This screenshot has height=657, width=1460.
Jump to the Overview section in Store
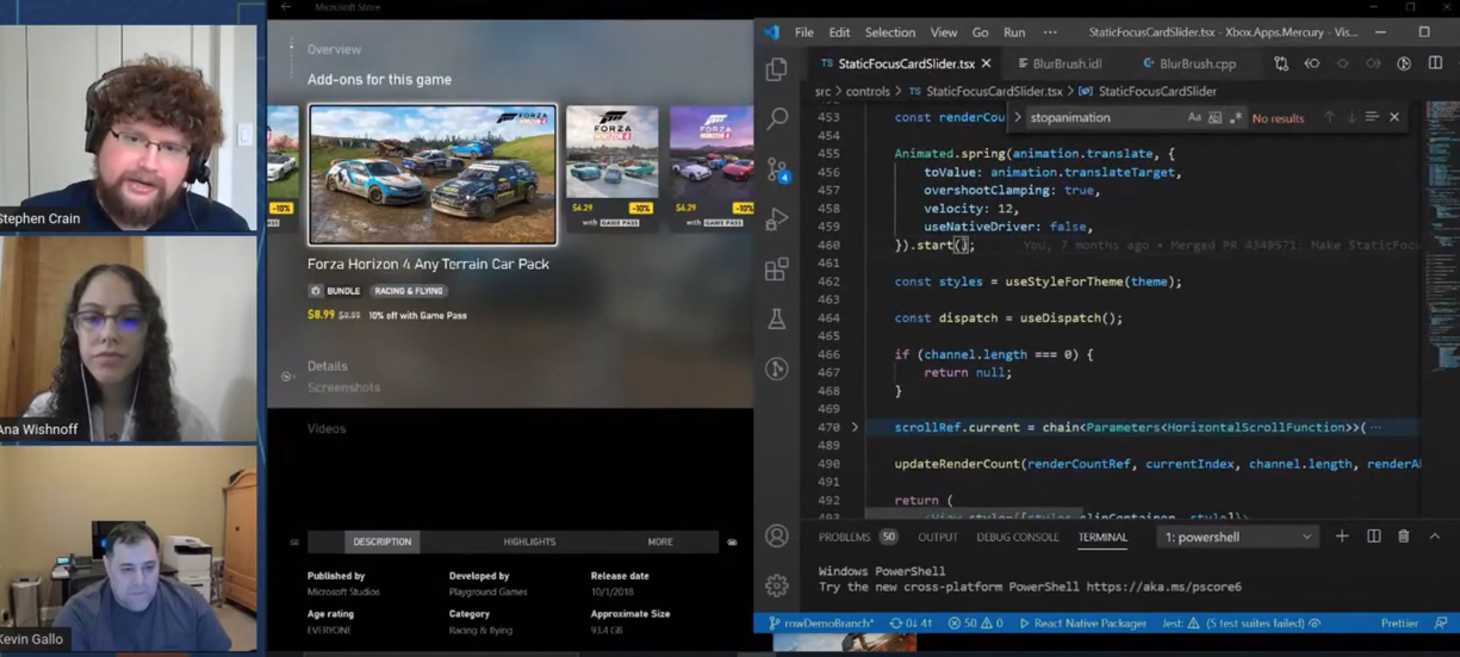click(x=334, y=49)
